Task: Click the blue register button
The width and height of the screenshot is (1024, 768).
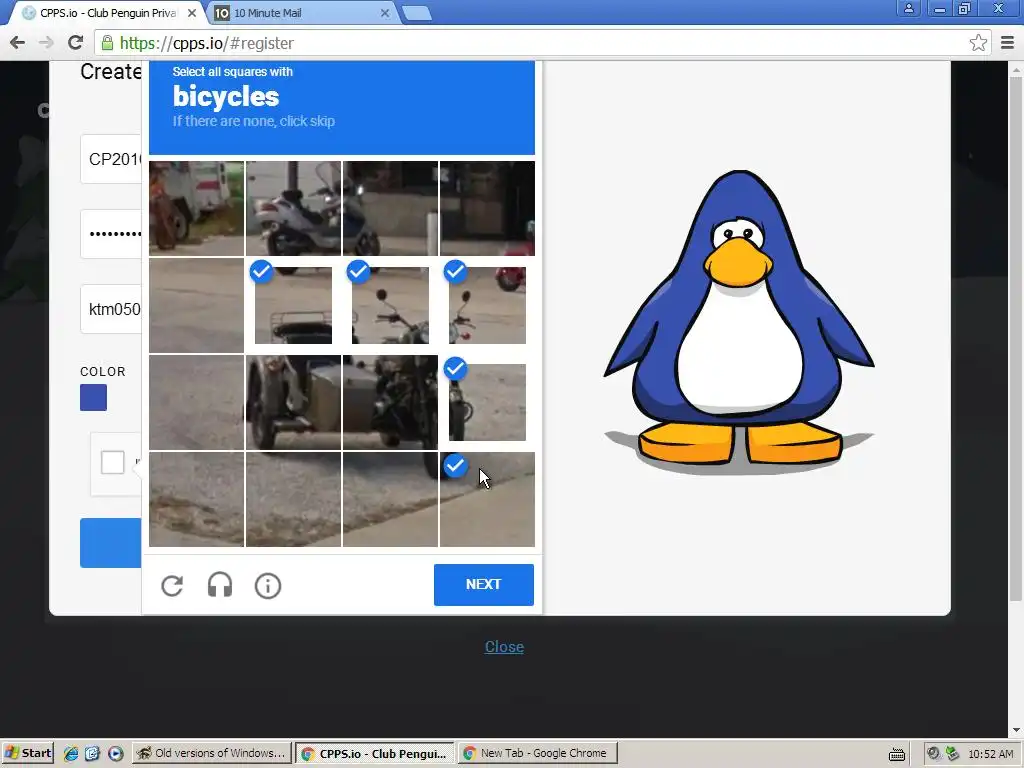Action: tap(110, 543)
